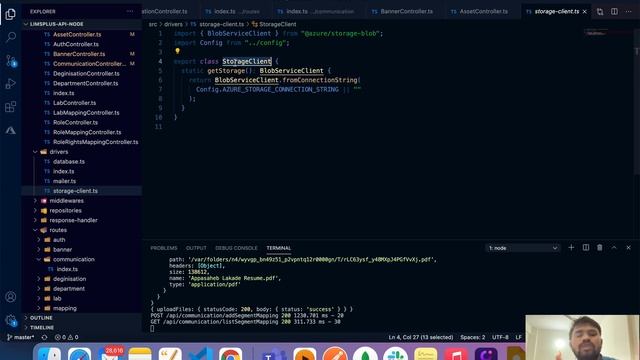Open errors and warnings count in status bar

click(x=67, y=338)
